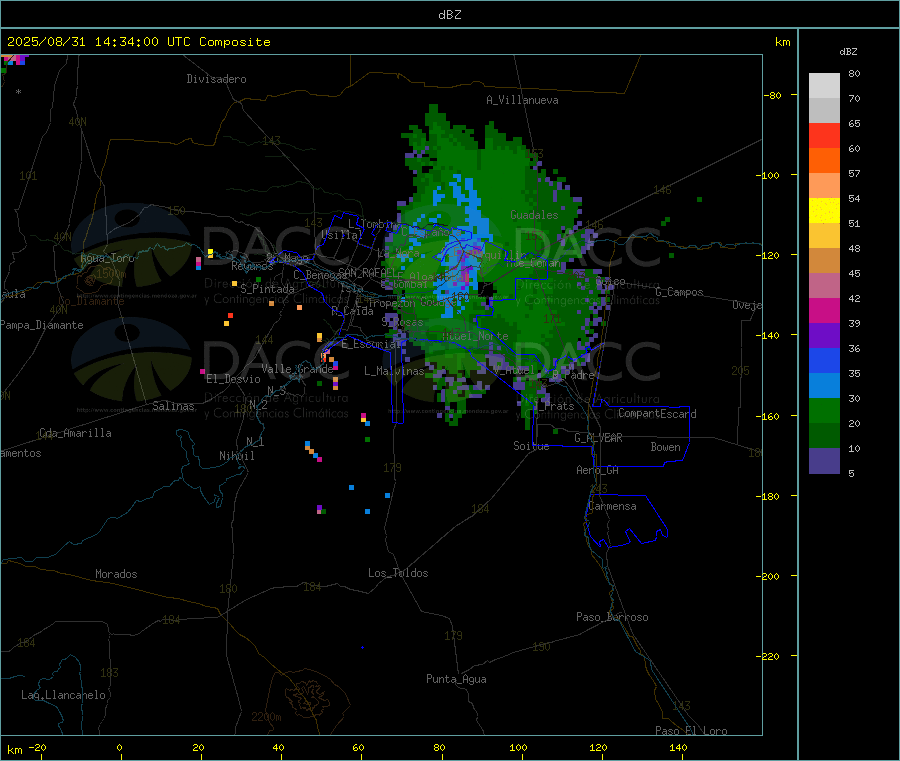Viewport: 900px width, 761px height.
Task: Click the Divisadero map label
Action: [216, 79]
